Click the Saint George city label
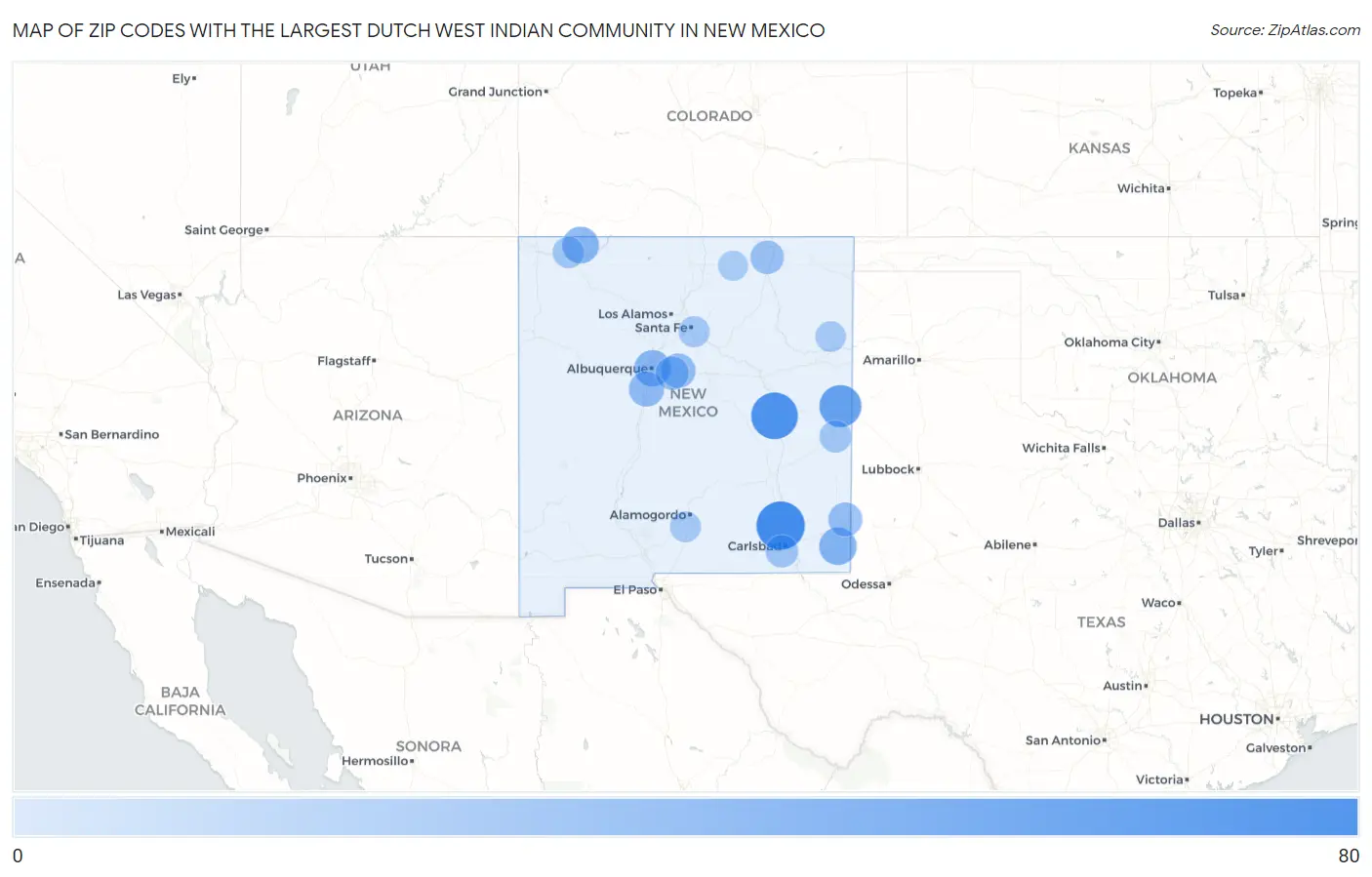Image resolution: width=1372 pixels, height=877 pixels. click(225, 230)
